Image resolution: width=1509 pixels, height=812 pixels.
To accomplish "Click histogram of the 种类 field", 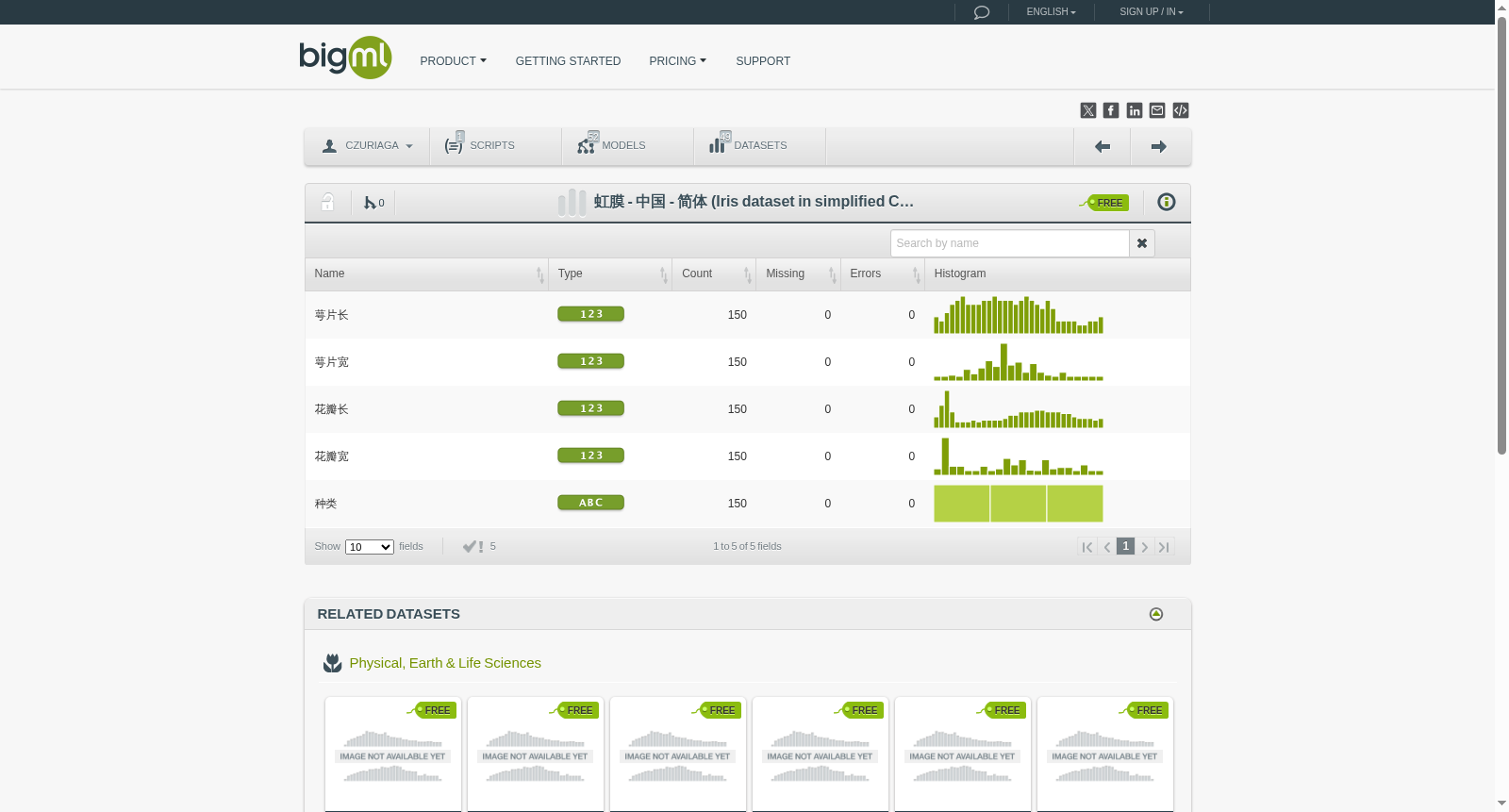I will (1019, 504).
